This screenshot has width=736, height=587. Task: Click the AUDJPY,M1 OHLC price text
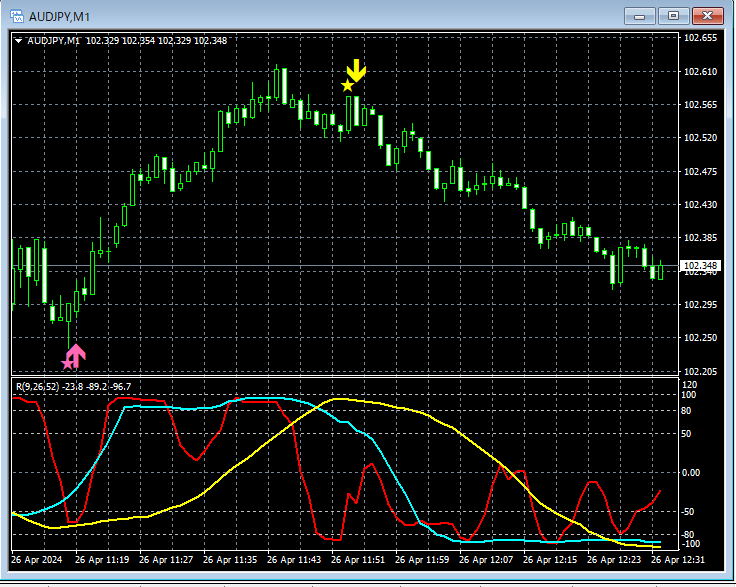click(156, 40)
